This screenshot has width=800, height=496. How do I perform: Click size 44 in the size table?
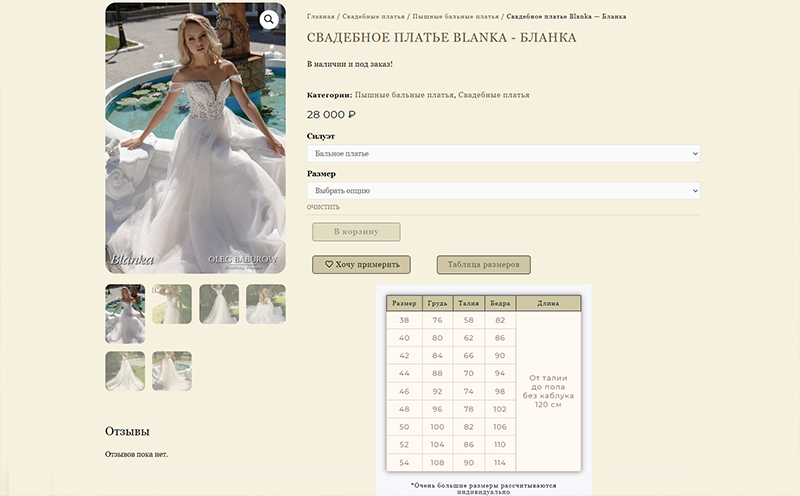tap(404, 374)
